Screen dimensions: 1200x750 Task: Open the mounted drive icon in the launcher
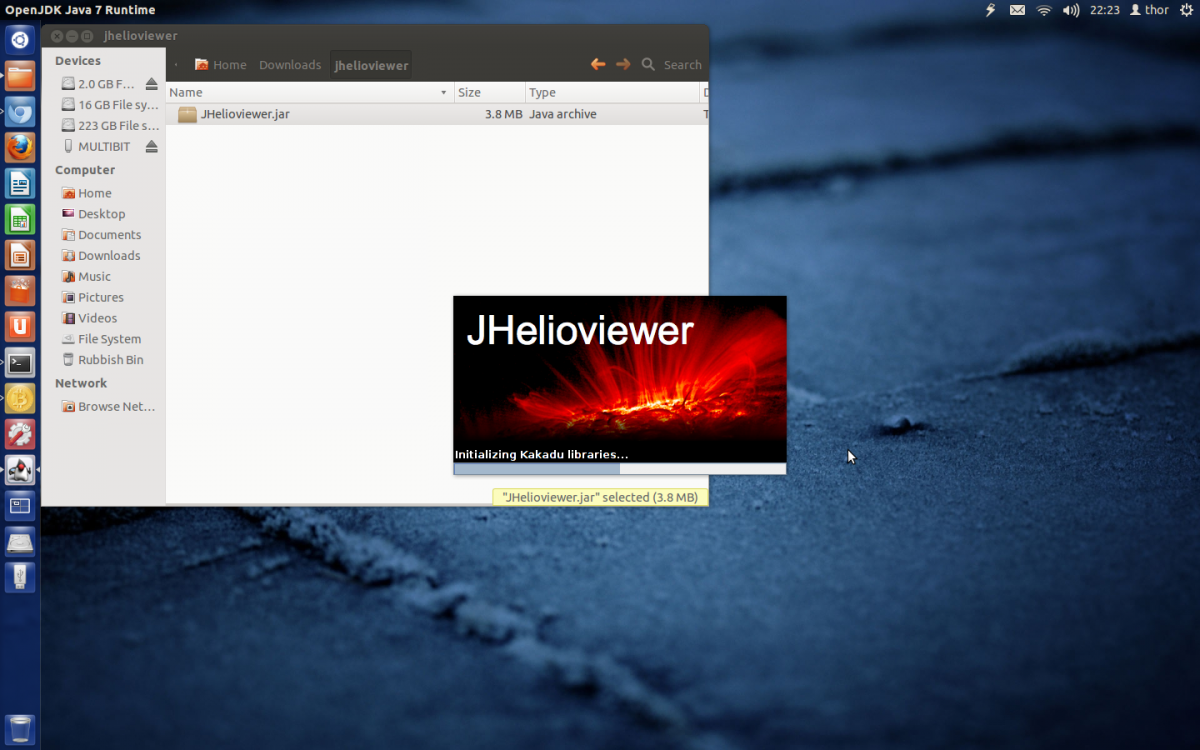[x=21, y=542]
